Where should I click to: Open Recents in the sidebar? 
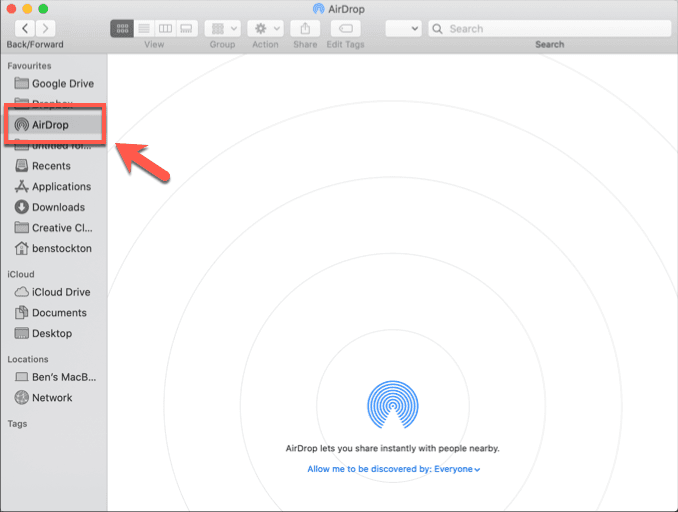click(x=50, y=166)
